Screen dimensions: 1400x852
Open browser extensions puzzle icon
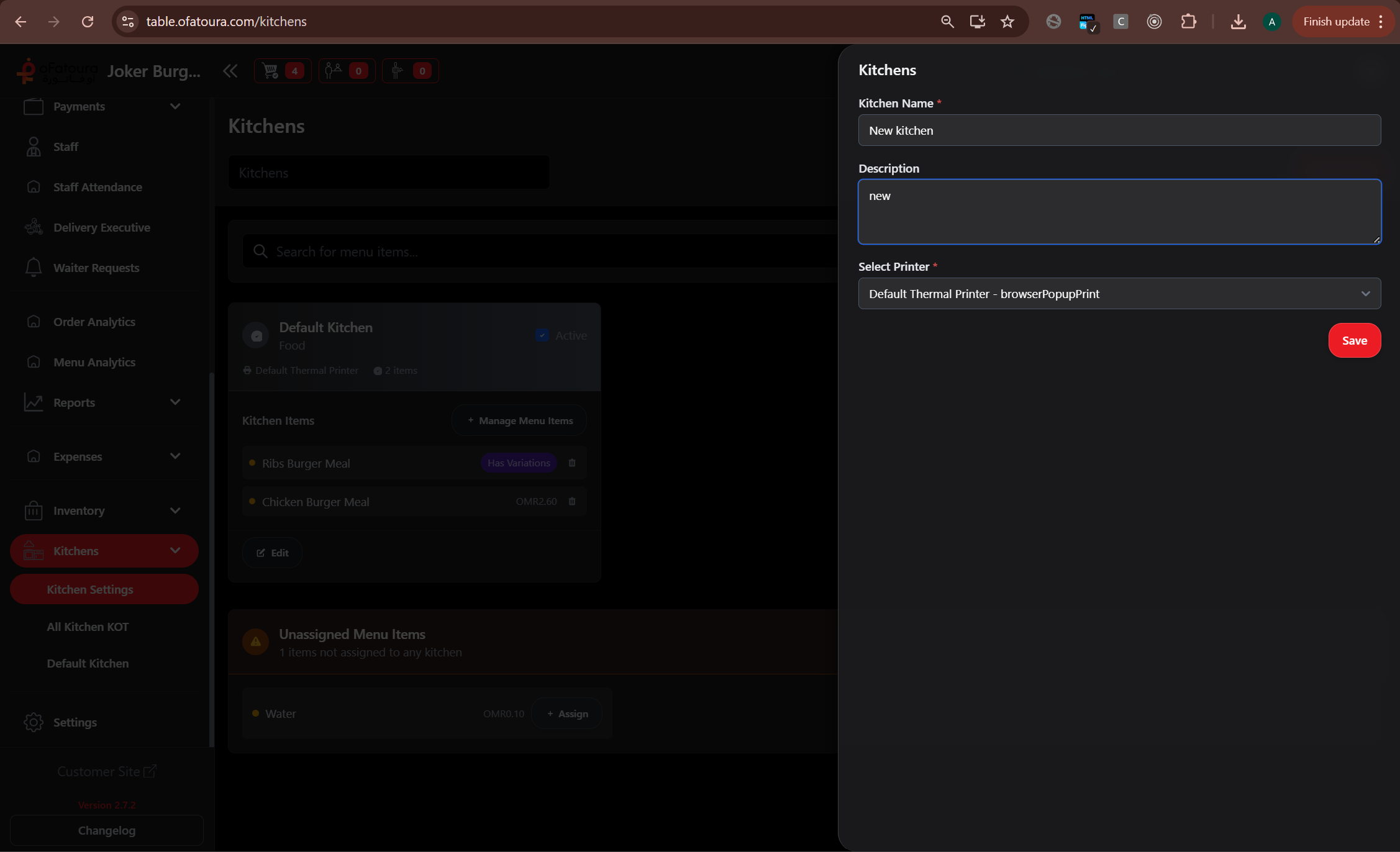coord(1188,22)
